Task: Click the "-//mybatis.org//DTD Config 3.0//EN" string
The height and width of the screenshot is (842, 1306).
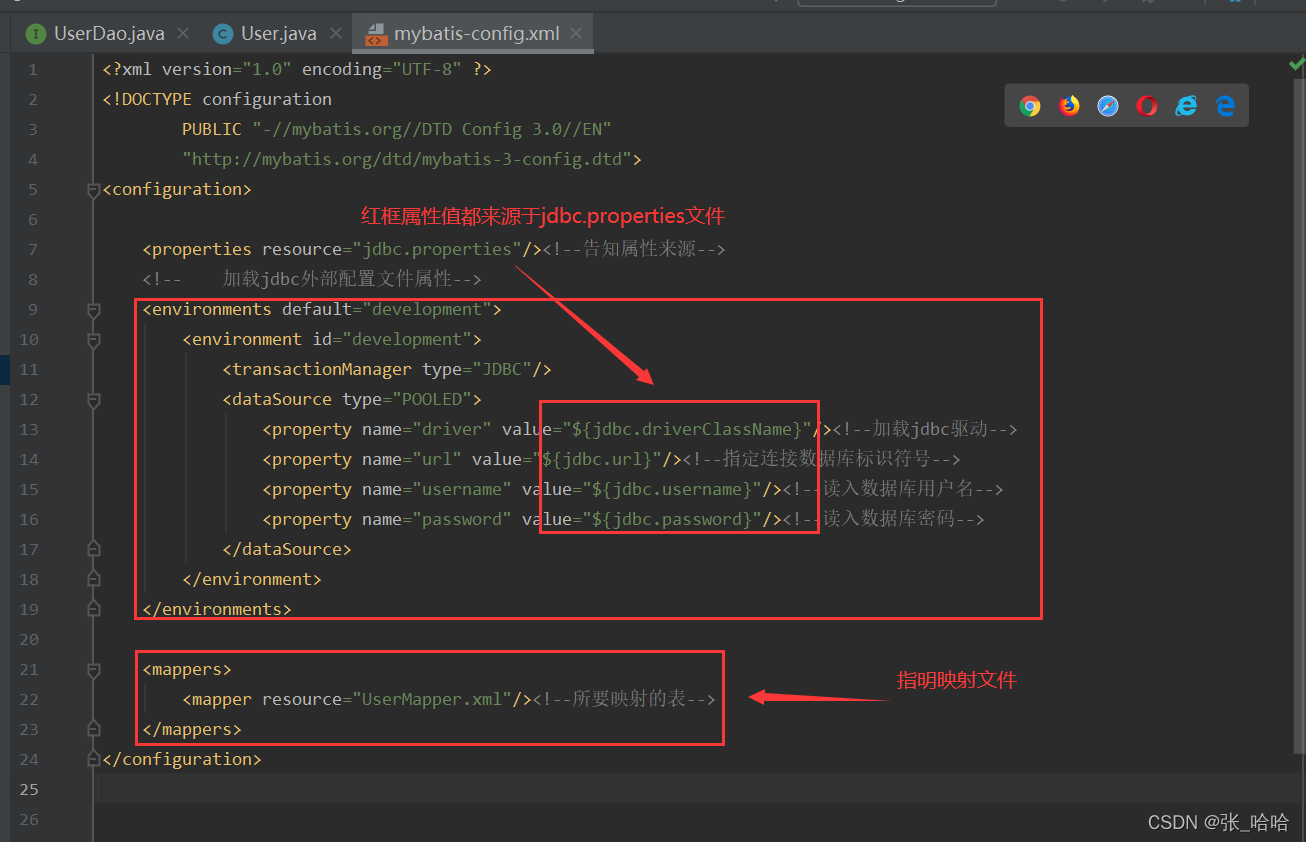Action: pos(432,129)
